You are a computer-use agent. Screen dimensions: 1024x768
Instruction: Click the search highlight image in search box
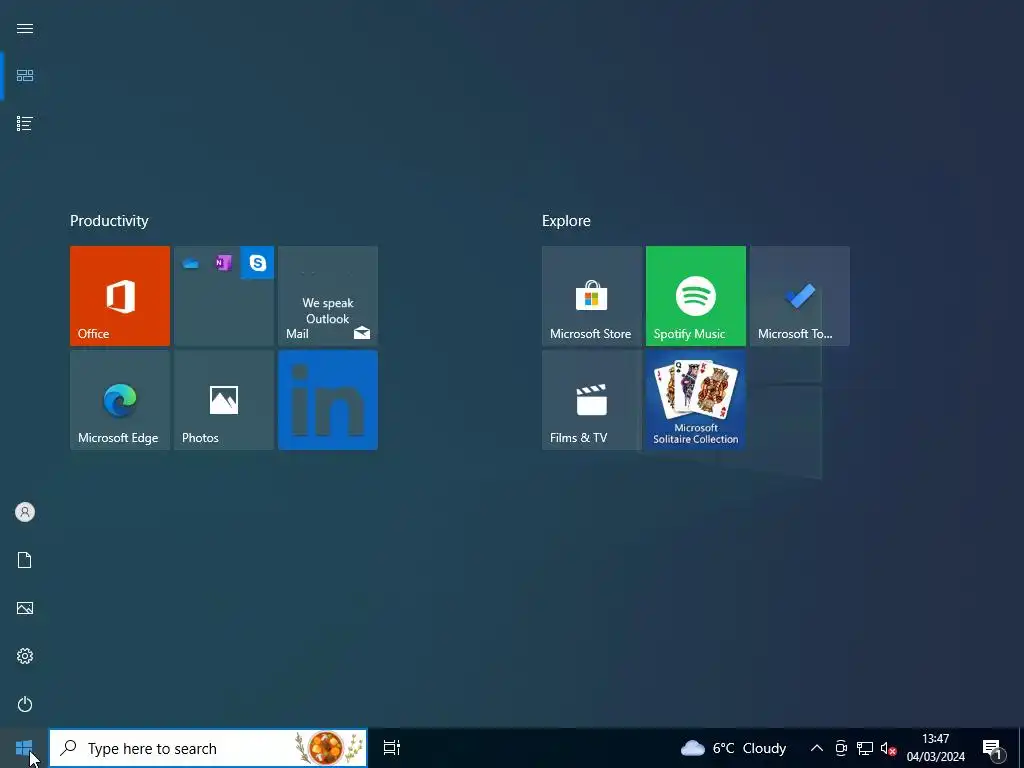coord(330,748)
